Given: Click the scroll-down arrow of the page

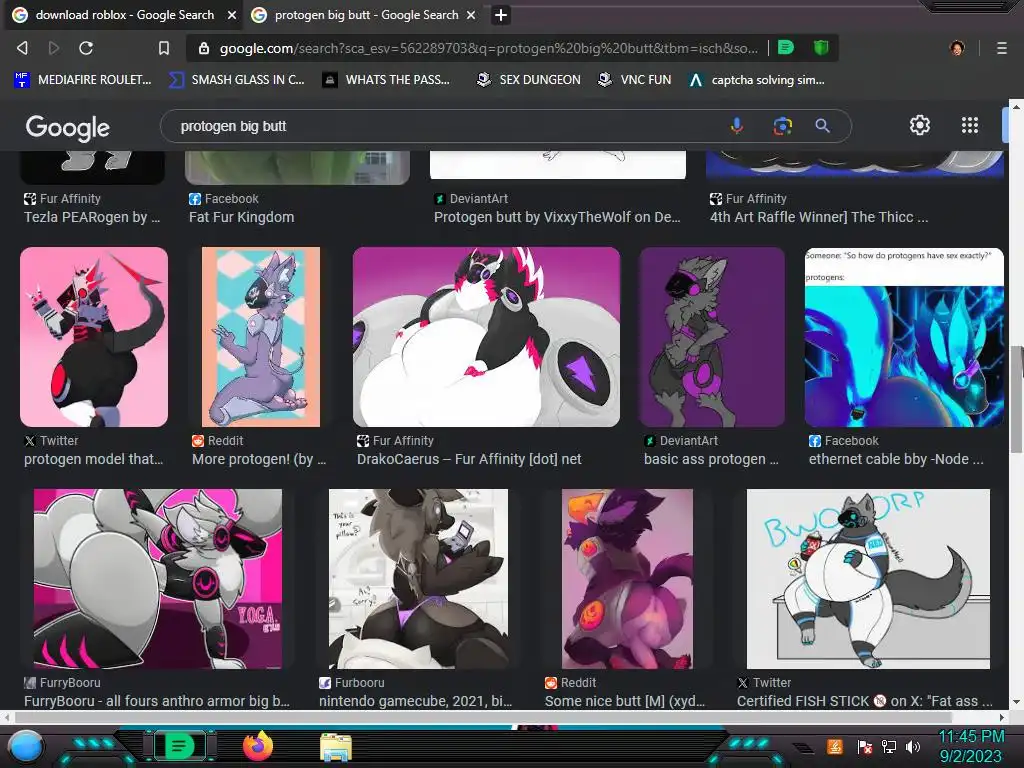Looking at the screenshot, I should [x=1016, y=702].
